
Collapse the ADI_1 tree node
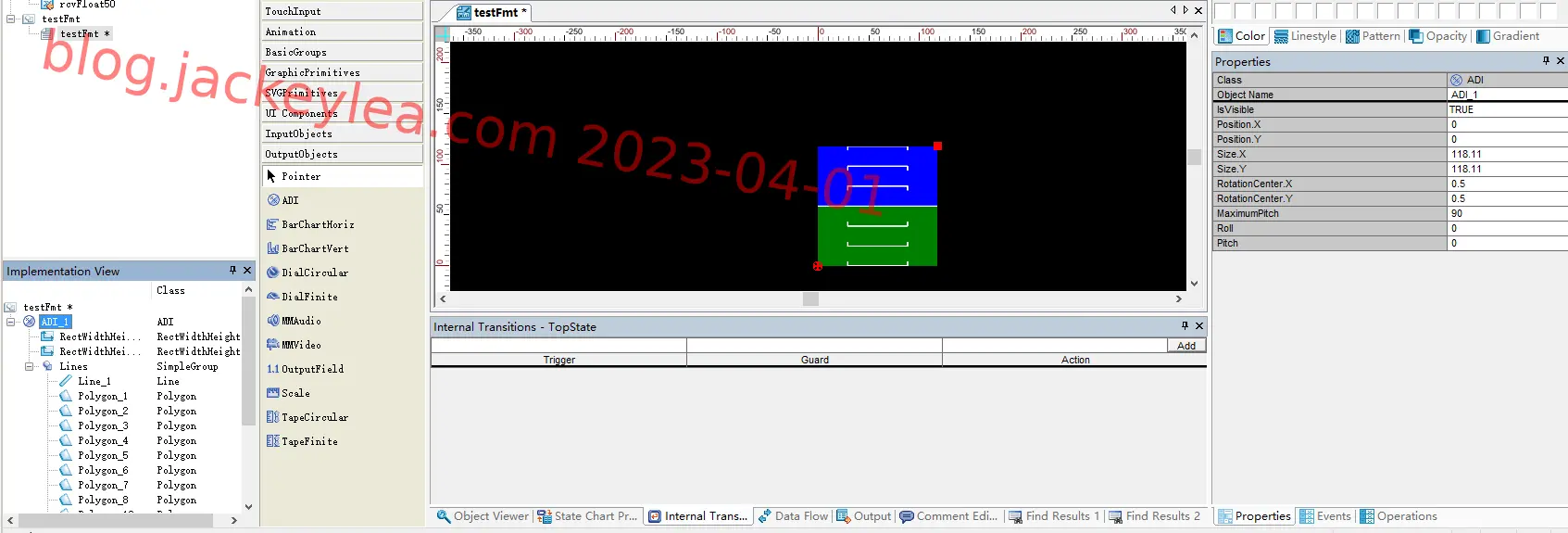point(11,322)
